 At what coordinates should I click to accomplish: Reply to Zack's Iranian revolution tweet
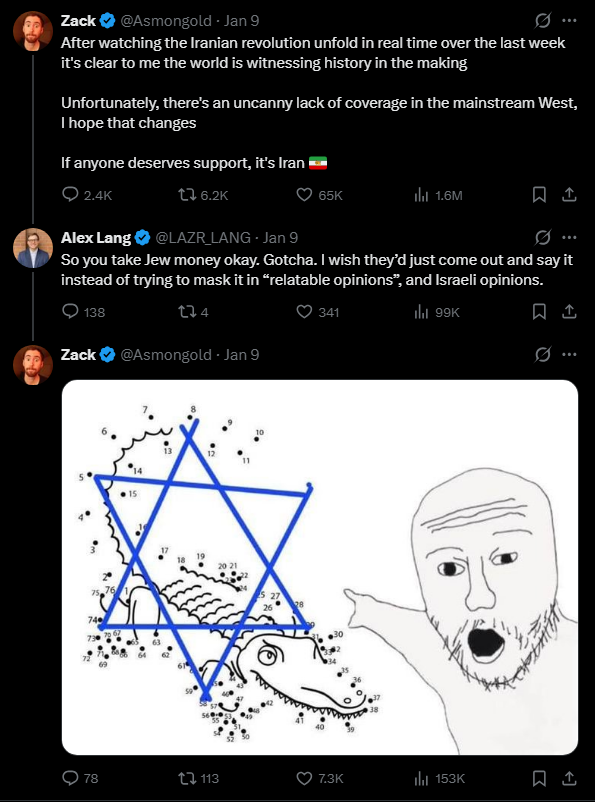70,195
